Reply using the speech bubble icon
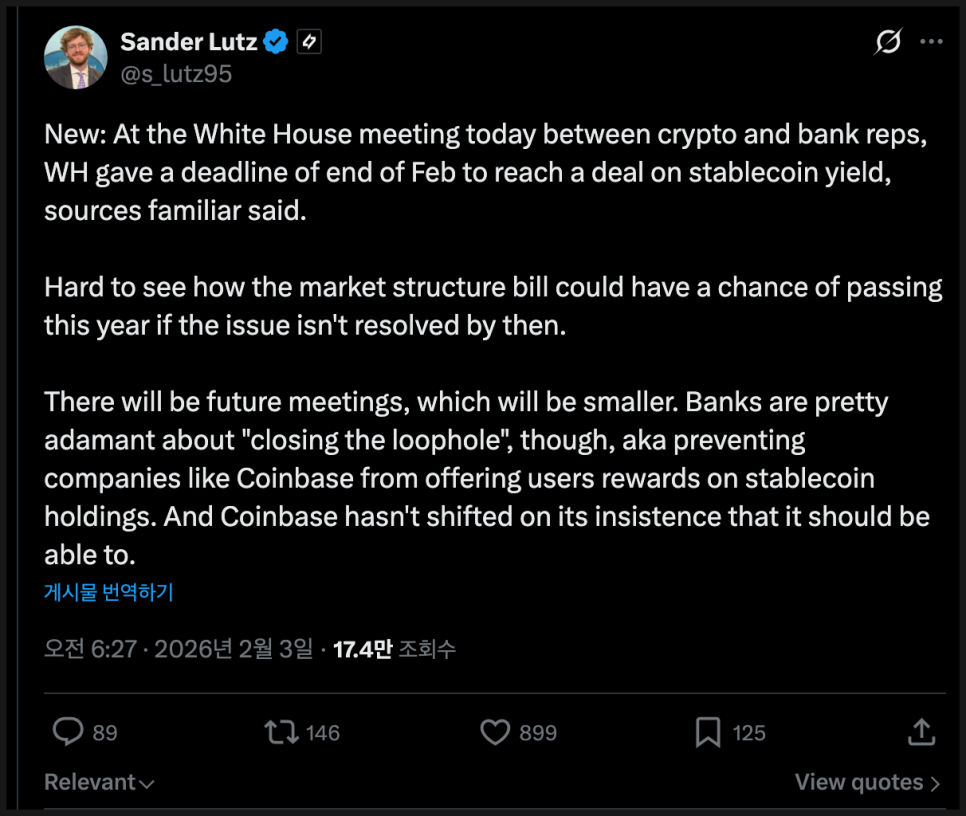966x816 pixels. (68, 733)
